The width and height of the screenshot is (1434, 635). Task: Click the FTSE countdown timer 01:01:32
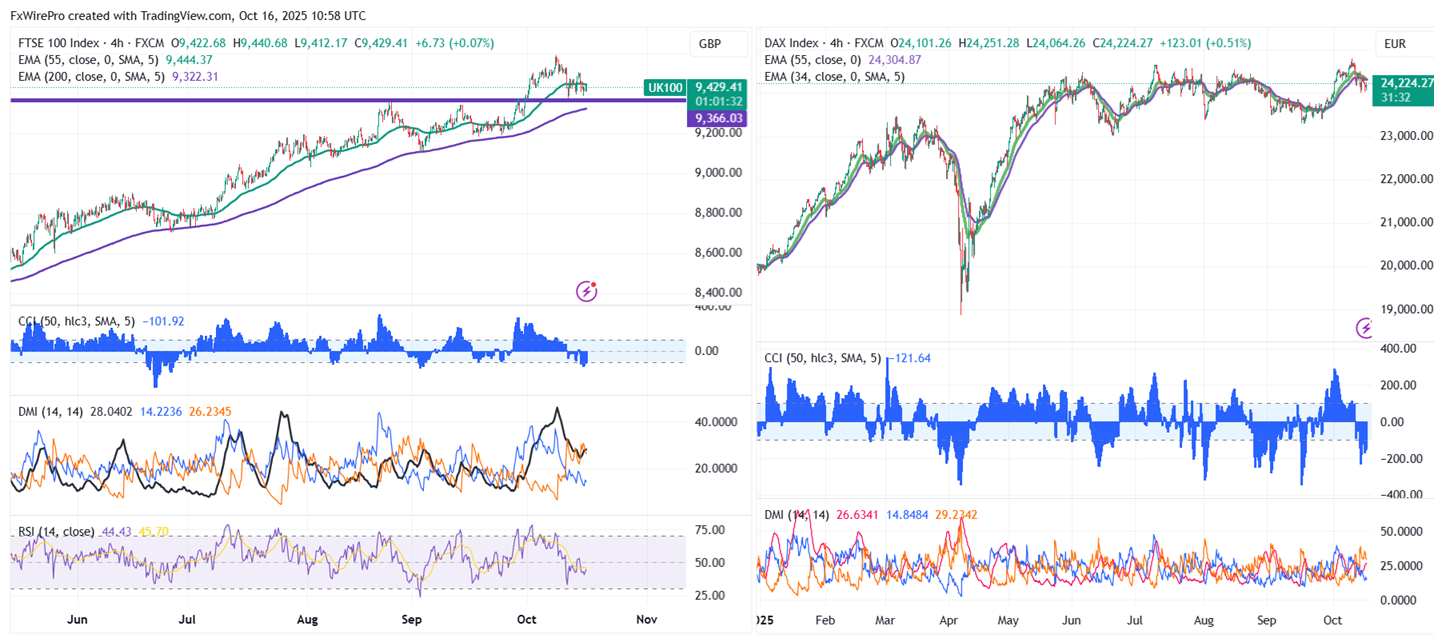717,100
